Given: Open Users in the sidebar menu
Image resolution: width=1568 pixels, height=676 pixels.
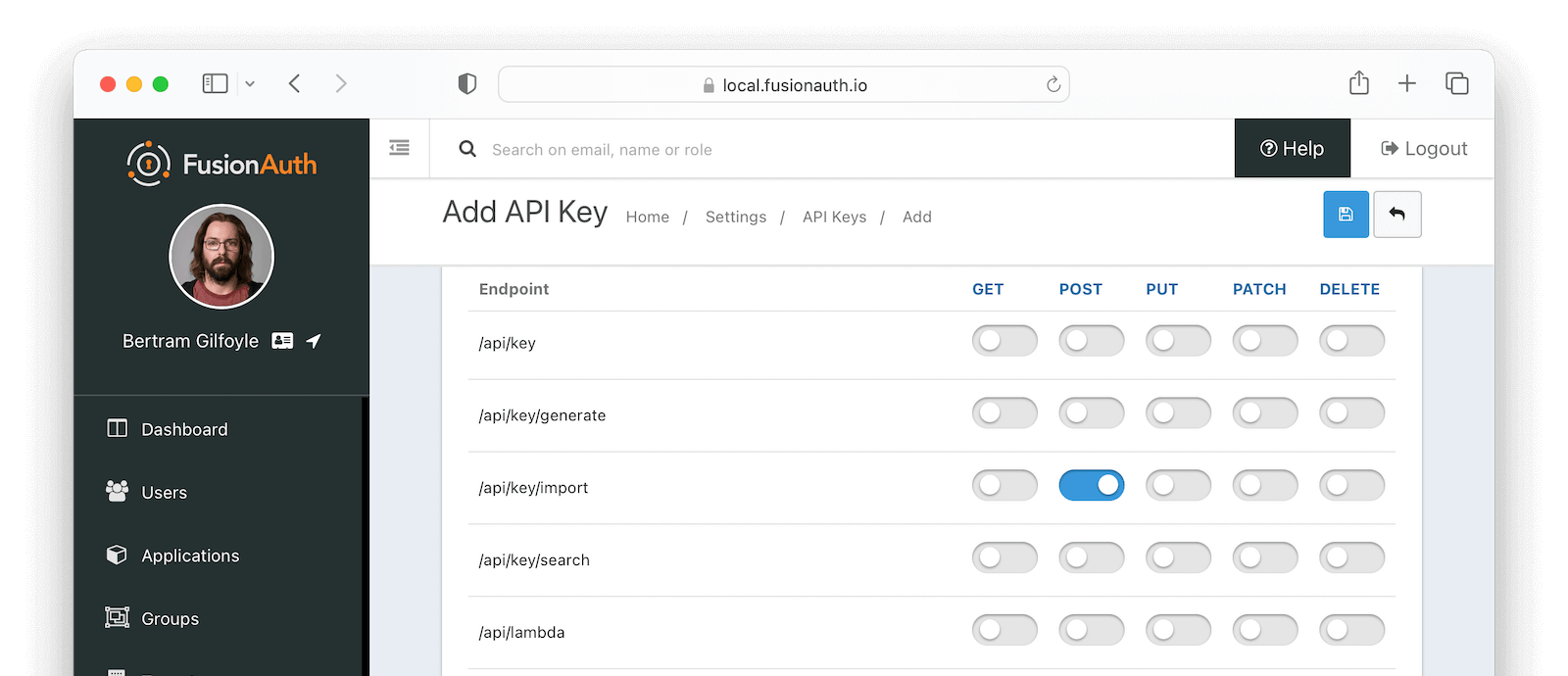Looking at the screenshot, I should click(164, 493).
